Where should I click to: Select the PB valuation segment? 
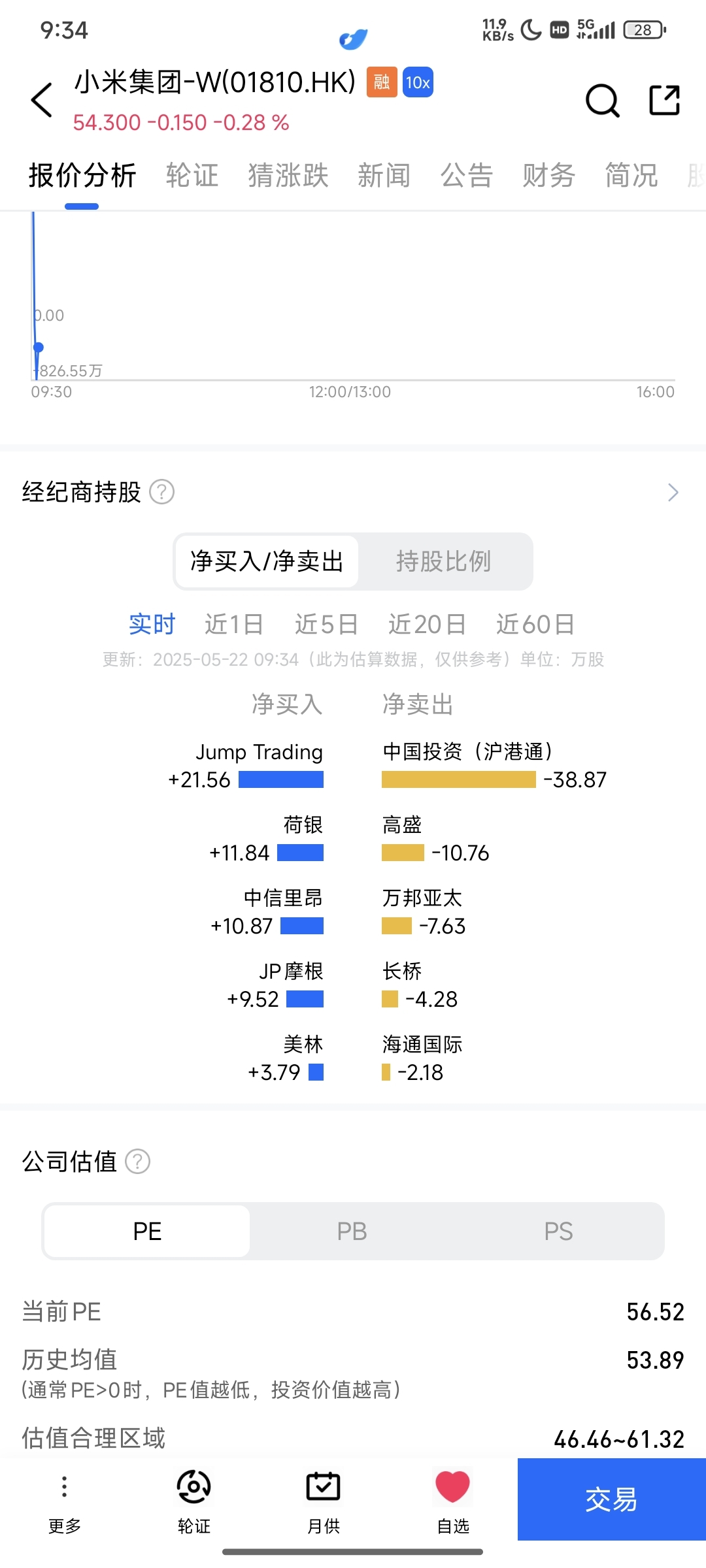click(352, 1232)
